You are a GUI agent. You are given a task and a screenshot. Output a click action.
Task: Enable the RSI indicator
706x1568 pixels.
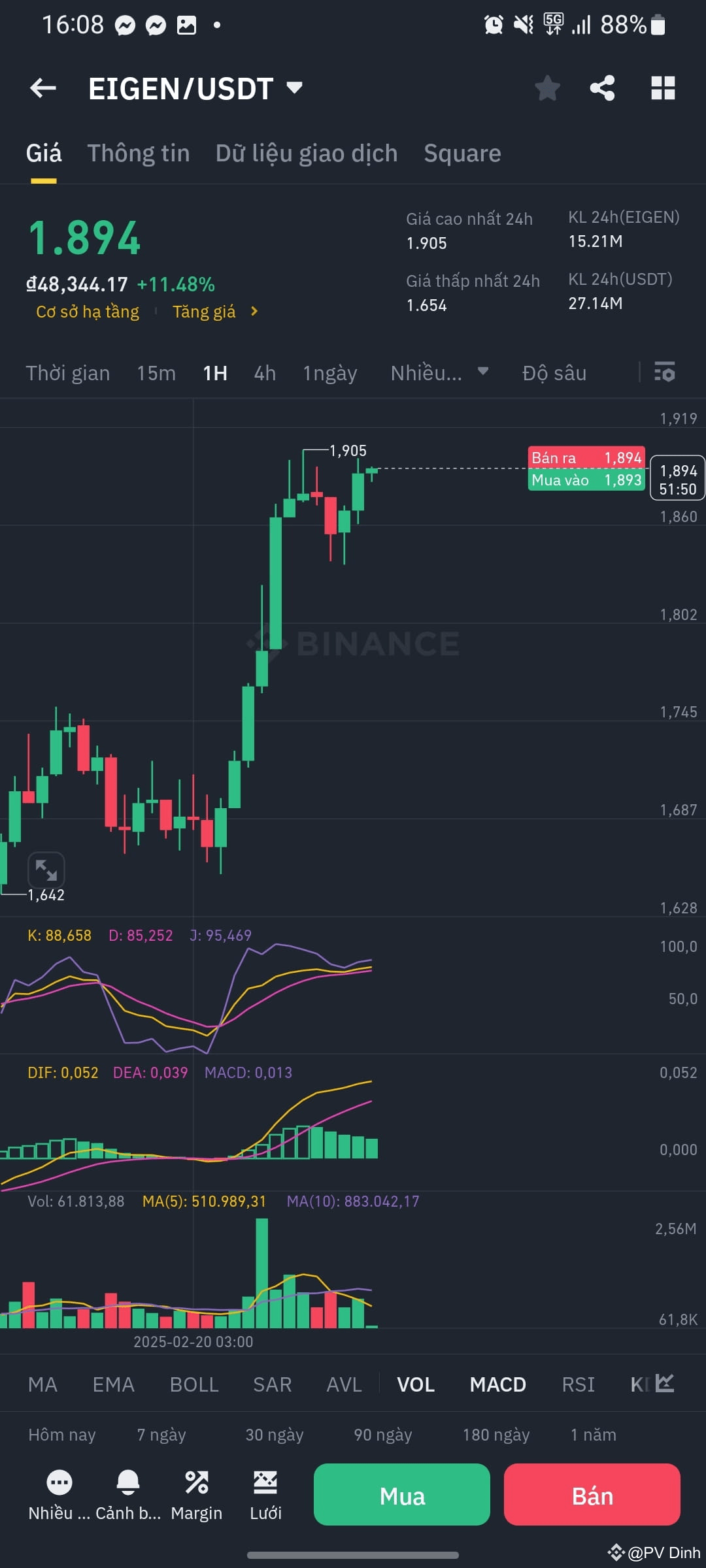click(578, 1384)
